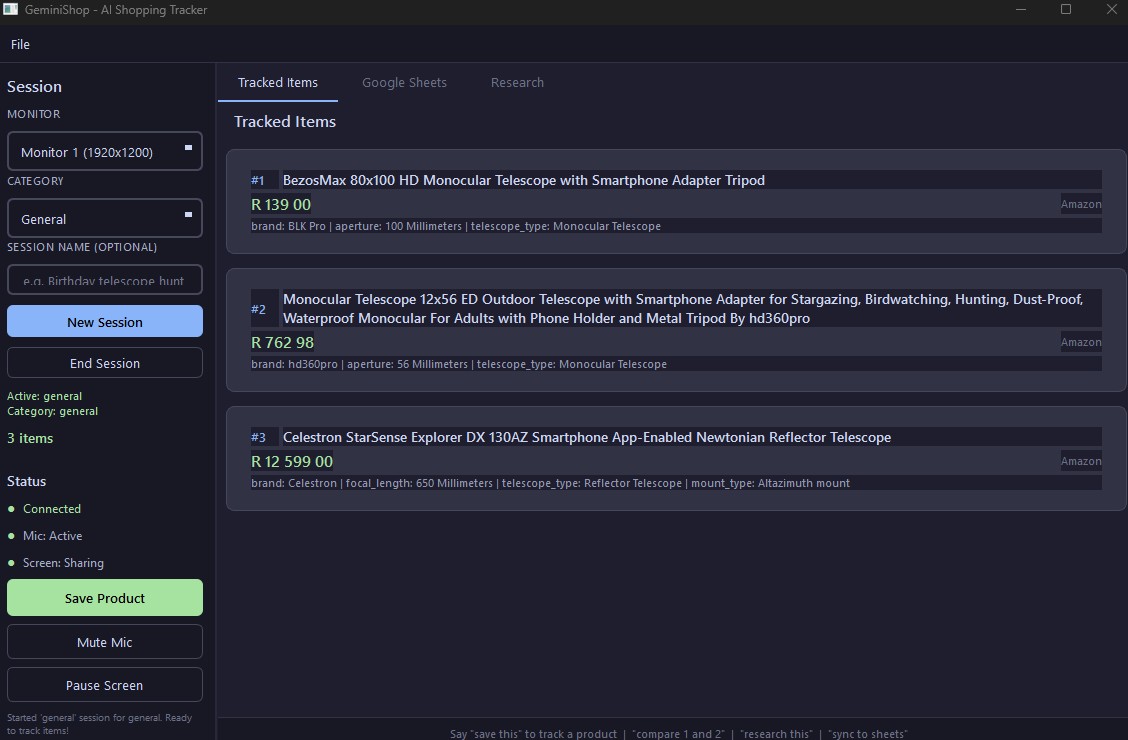Switch to the Google Sheets tab

(404, 83)
